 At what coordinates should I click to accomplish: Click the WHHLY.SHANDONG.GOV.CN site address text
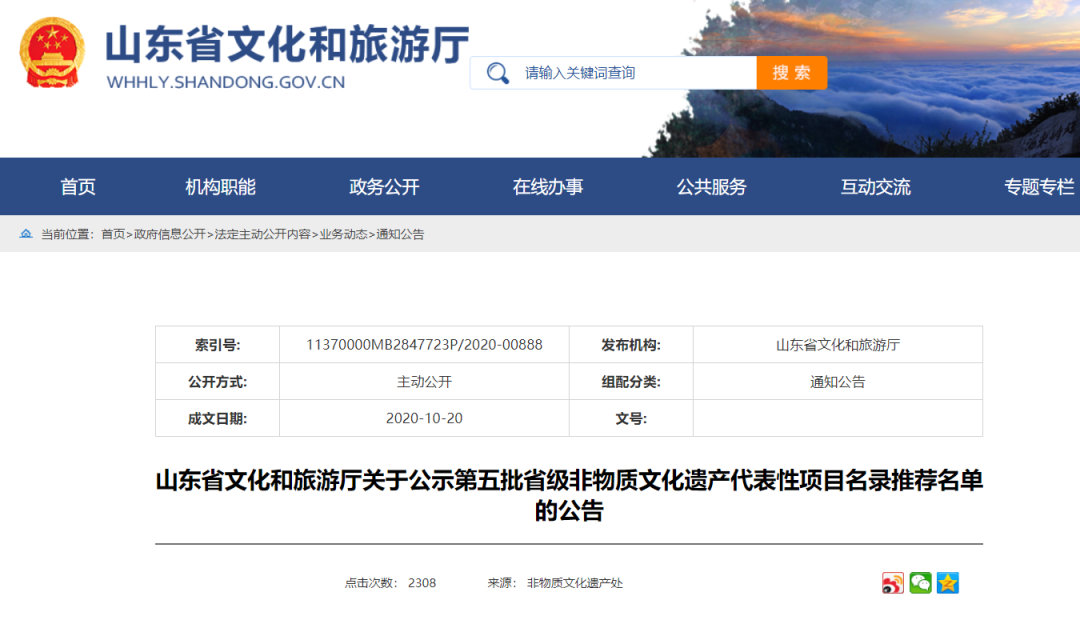coord(226,82)
